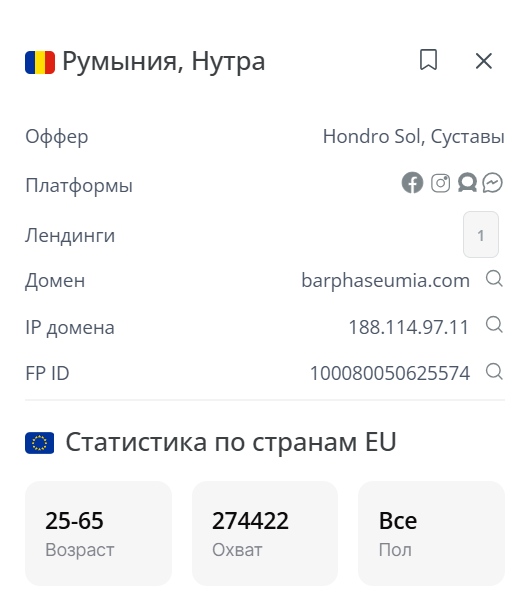Viewport: 530px width, 605px height.
Task: Select the 25-65 Возраст stat card
Action: [98, 533]
